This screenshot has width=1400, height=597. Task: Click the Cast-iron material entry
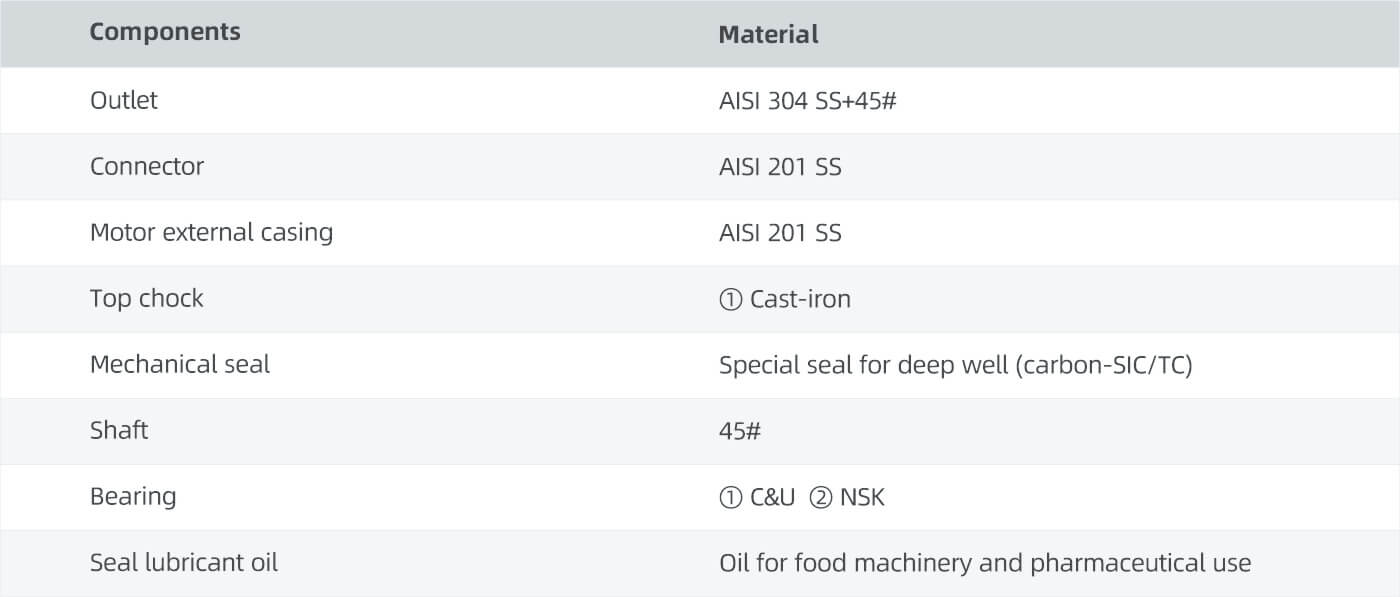(x=800, y=299)
